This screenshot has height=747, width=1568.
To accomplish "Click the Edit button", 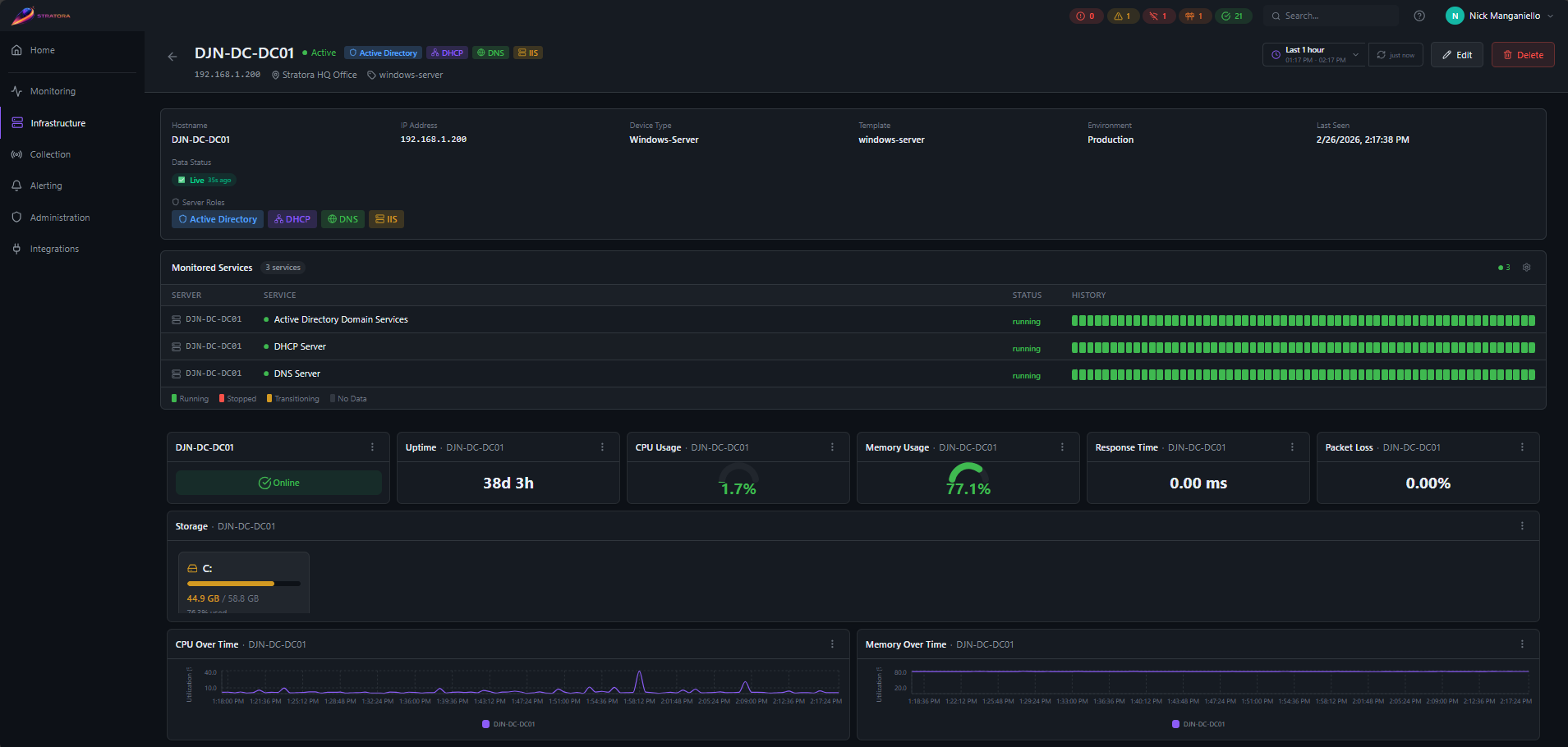I will point(1456,55).
